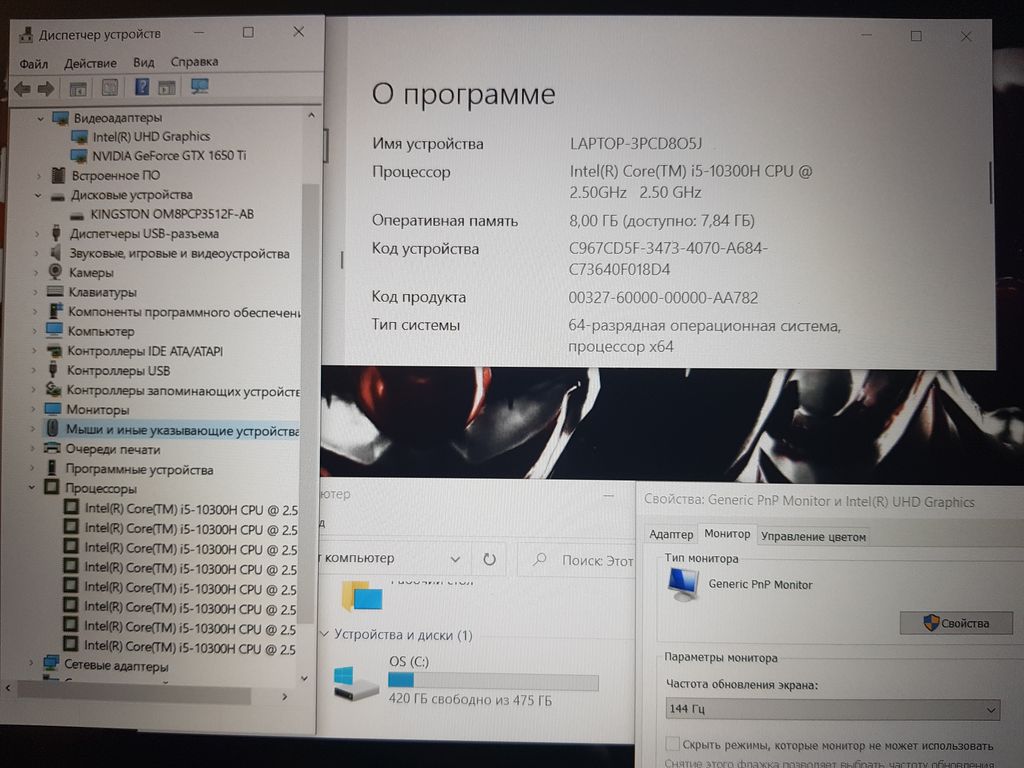Click the refresh icon in File Explorer

pyautogui.click(x=489, y=559)
